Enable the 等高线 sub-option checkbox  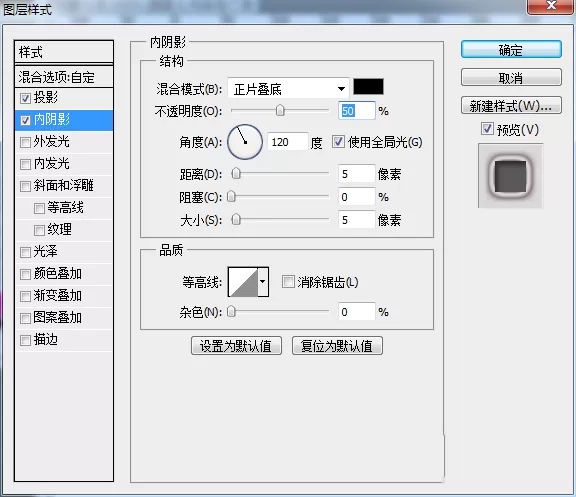pyautogui.click(x=39, y=208)
